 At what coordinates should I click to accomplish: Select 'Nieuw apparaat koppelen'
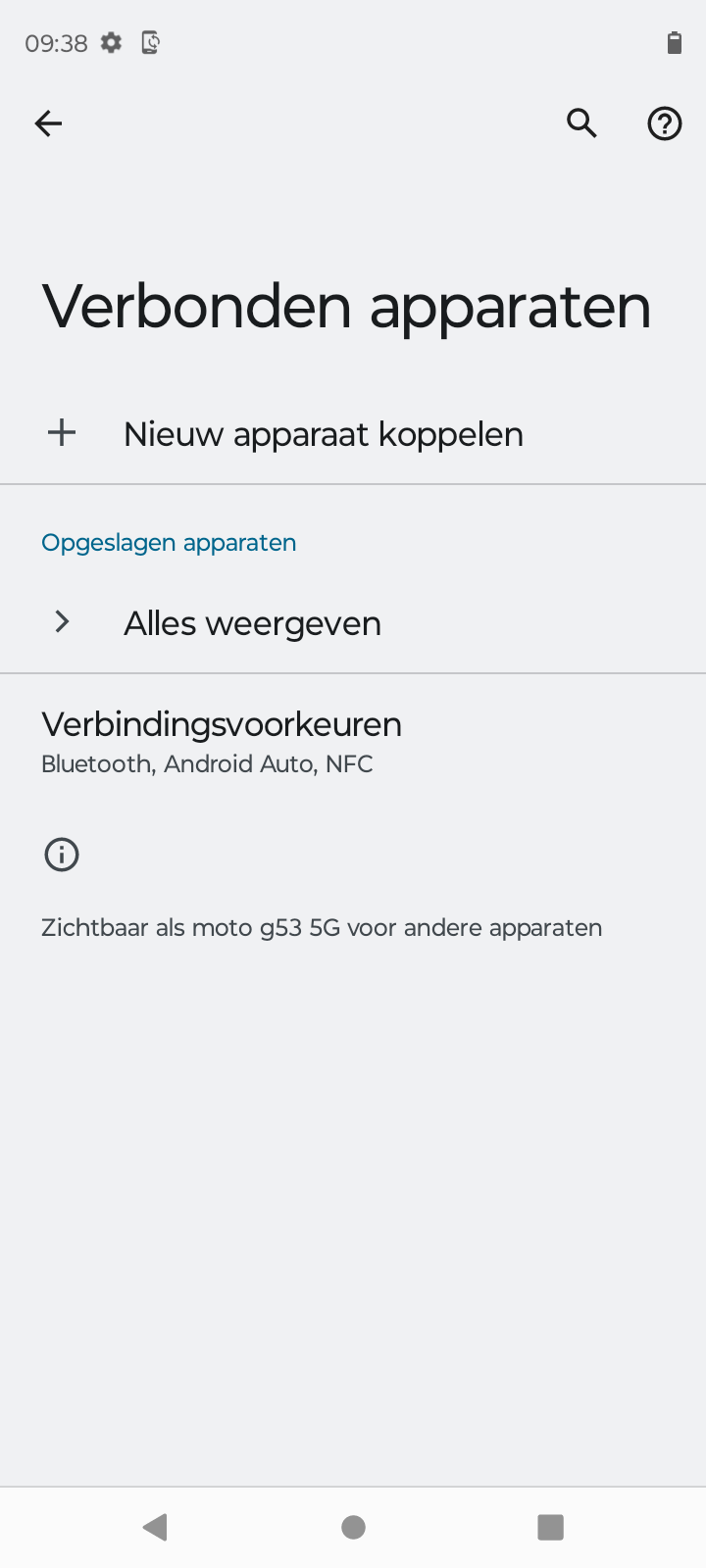353,433
